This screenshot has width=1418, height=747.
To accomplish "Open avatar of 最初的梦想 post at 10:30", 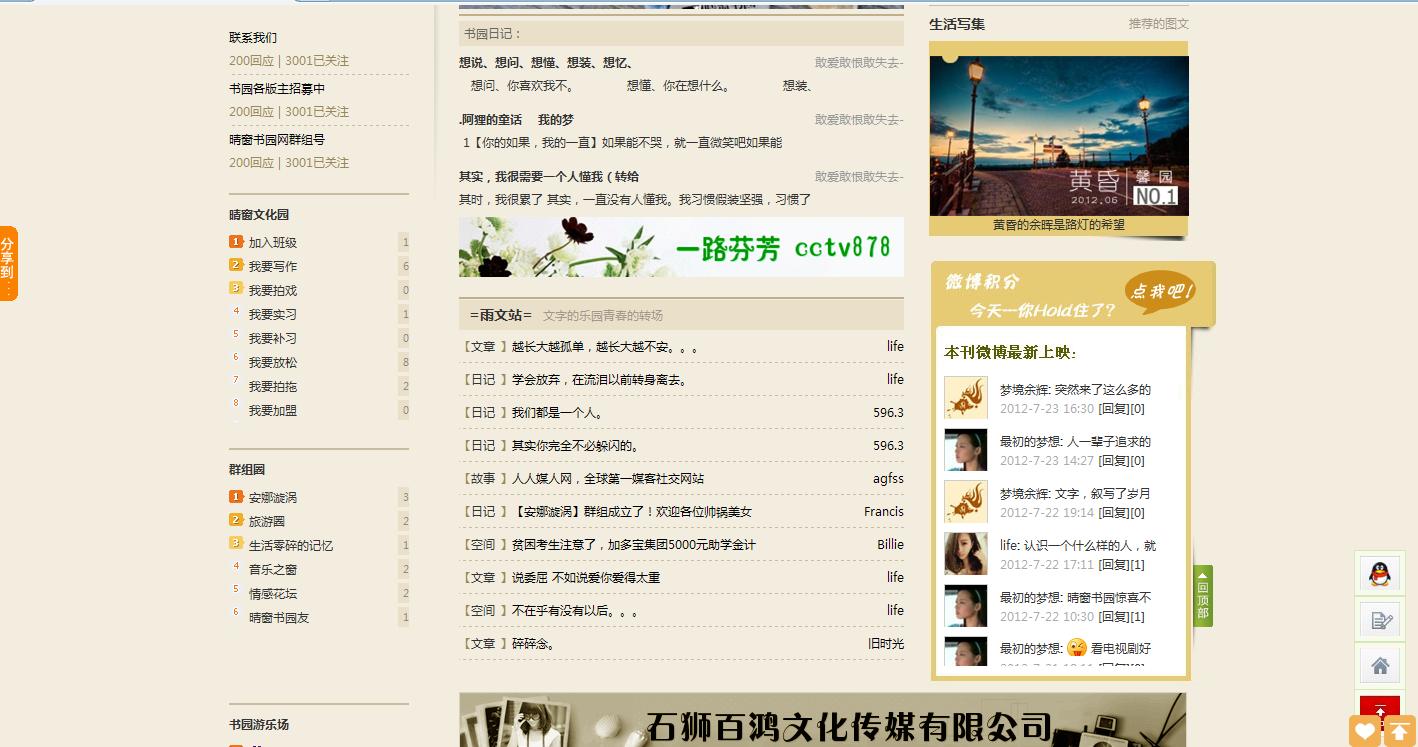I will (x=966, y=606).
